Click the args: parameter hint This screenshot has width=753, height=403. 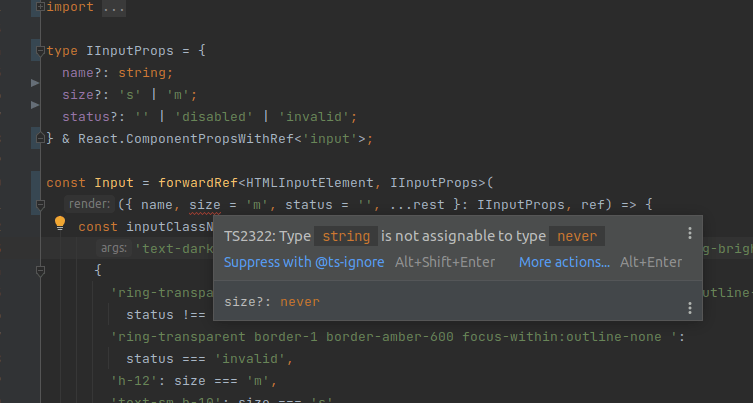pyautogui.click(x=114, y=248)
